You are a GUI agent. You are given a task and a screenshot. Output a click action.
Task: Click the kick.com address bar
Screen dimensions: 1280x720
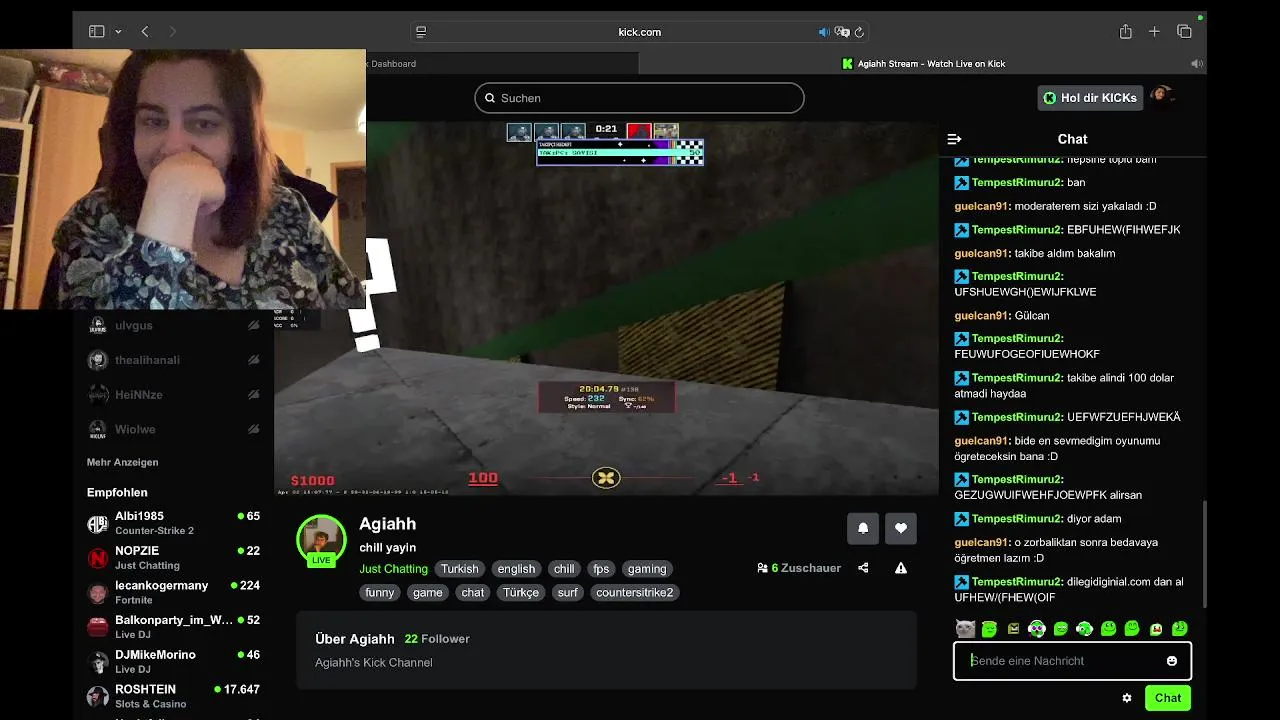639,32
